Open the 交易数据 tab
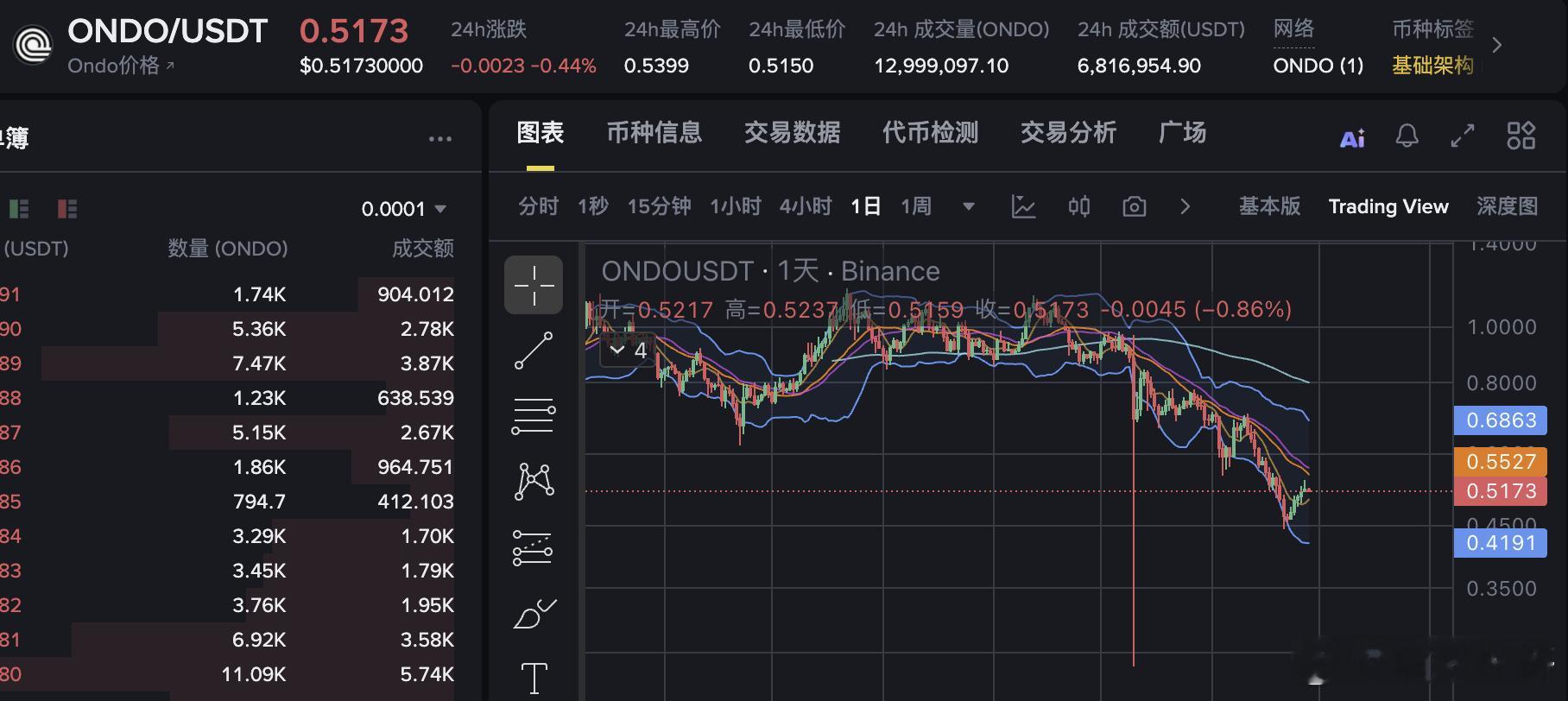1568x701 pixels. tap(793, 133)
